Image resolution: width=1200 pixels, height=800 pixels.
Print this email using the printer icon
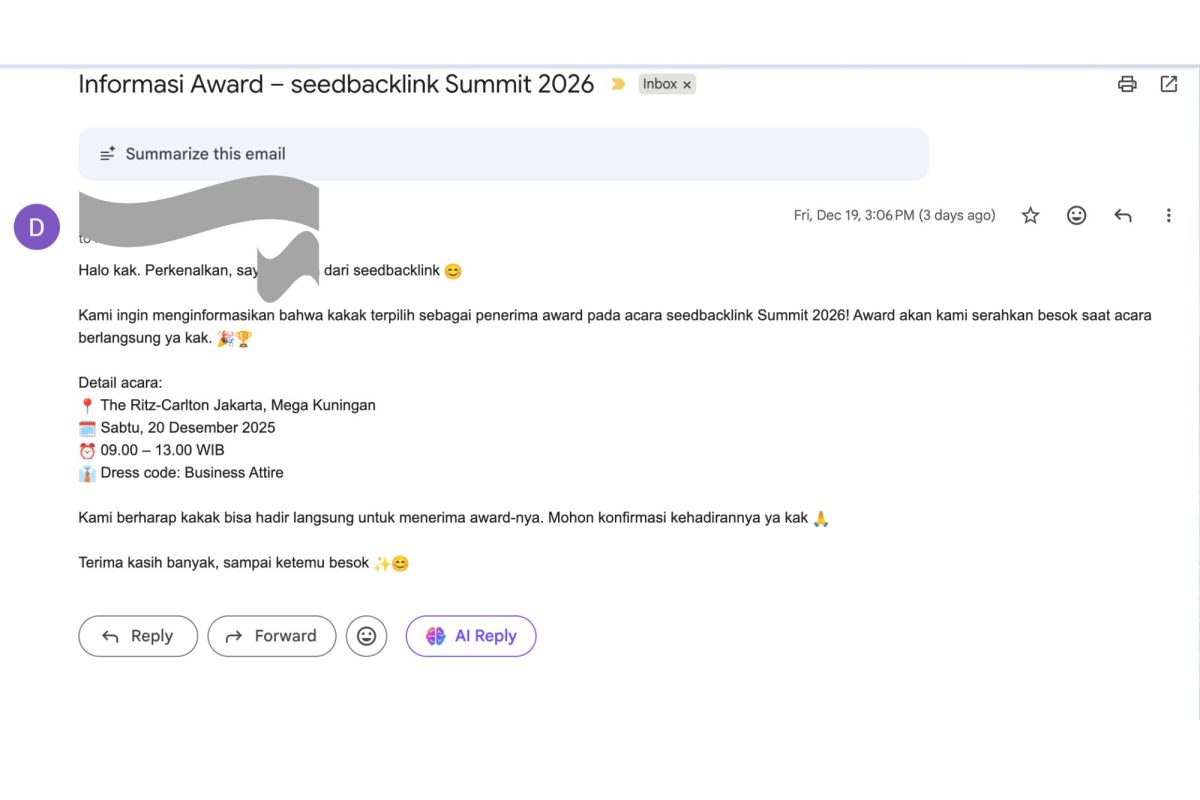click(x=1127, y=84)
